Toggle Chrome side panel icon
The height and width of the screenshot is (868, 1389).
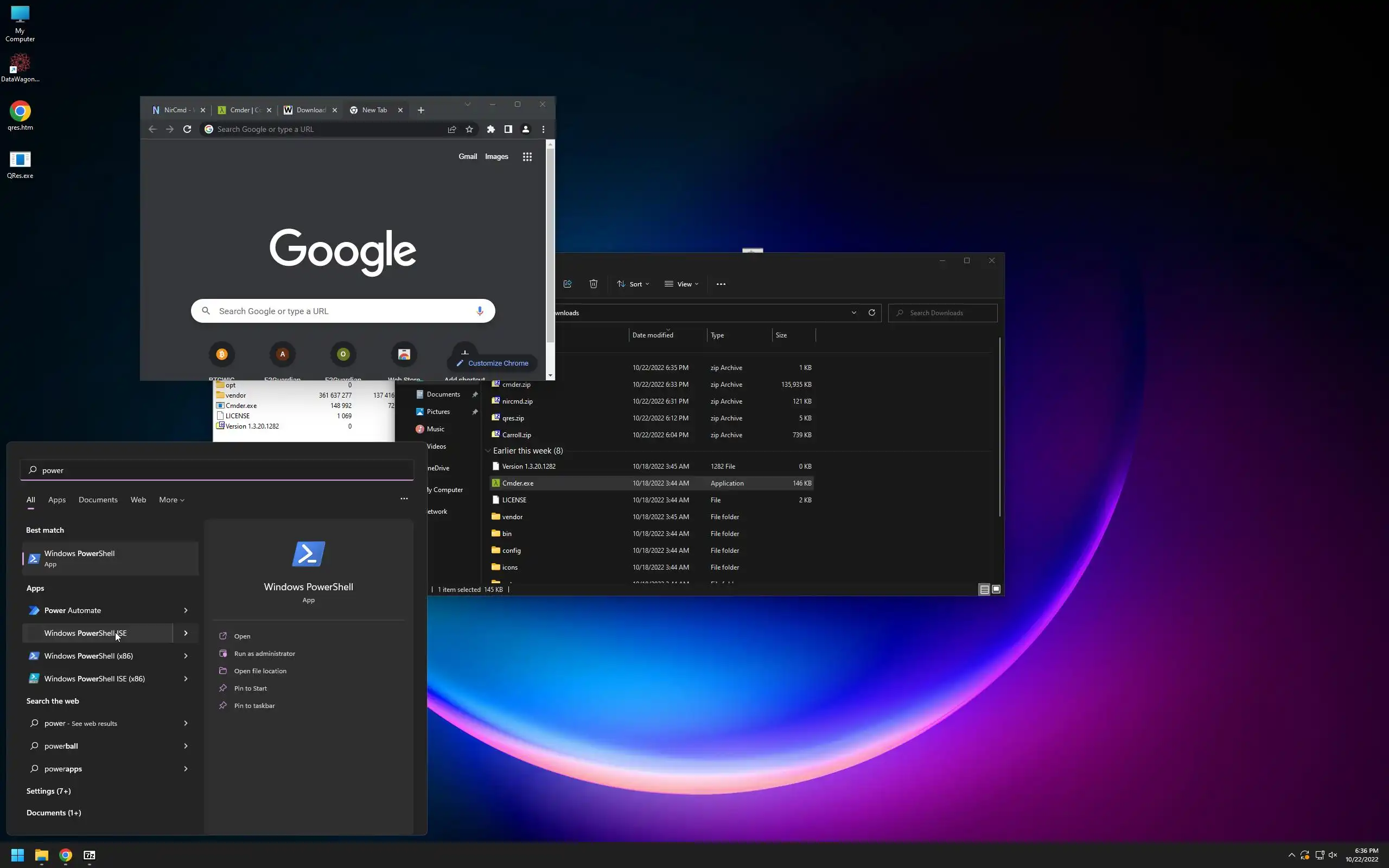tap(508, 129)
